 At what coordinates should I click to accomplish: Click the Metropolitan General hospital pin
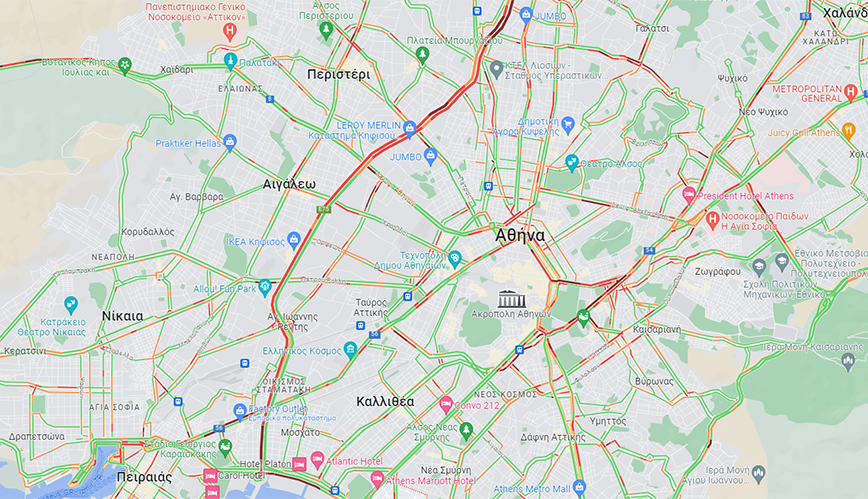[x=851, y=92]
